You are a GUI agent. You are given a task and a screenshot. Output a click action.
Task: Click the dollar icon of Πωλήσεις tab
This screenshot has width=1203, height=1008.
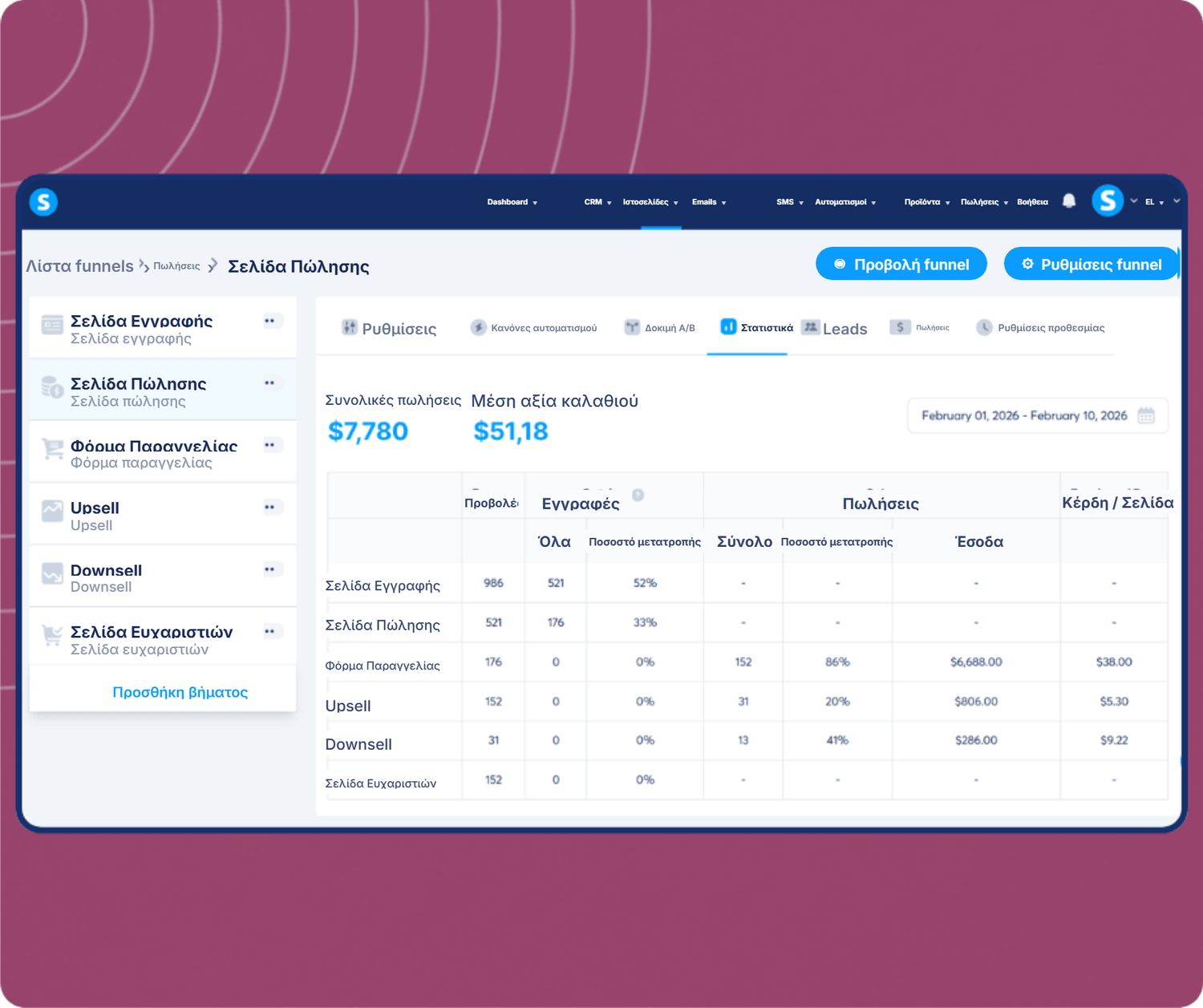[900, 327]
